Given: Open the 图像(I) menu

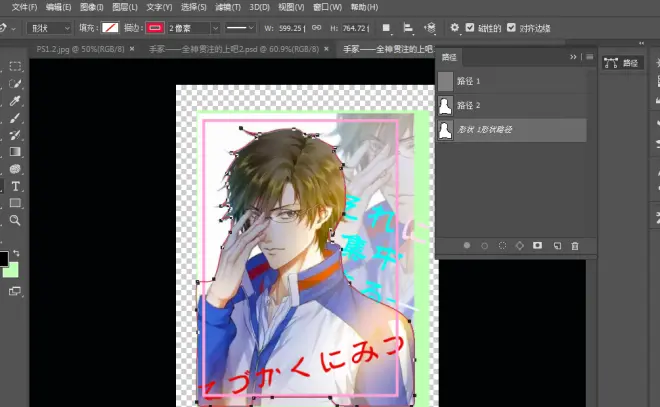Looking at the screenshot, I should (x=91, y=7).
